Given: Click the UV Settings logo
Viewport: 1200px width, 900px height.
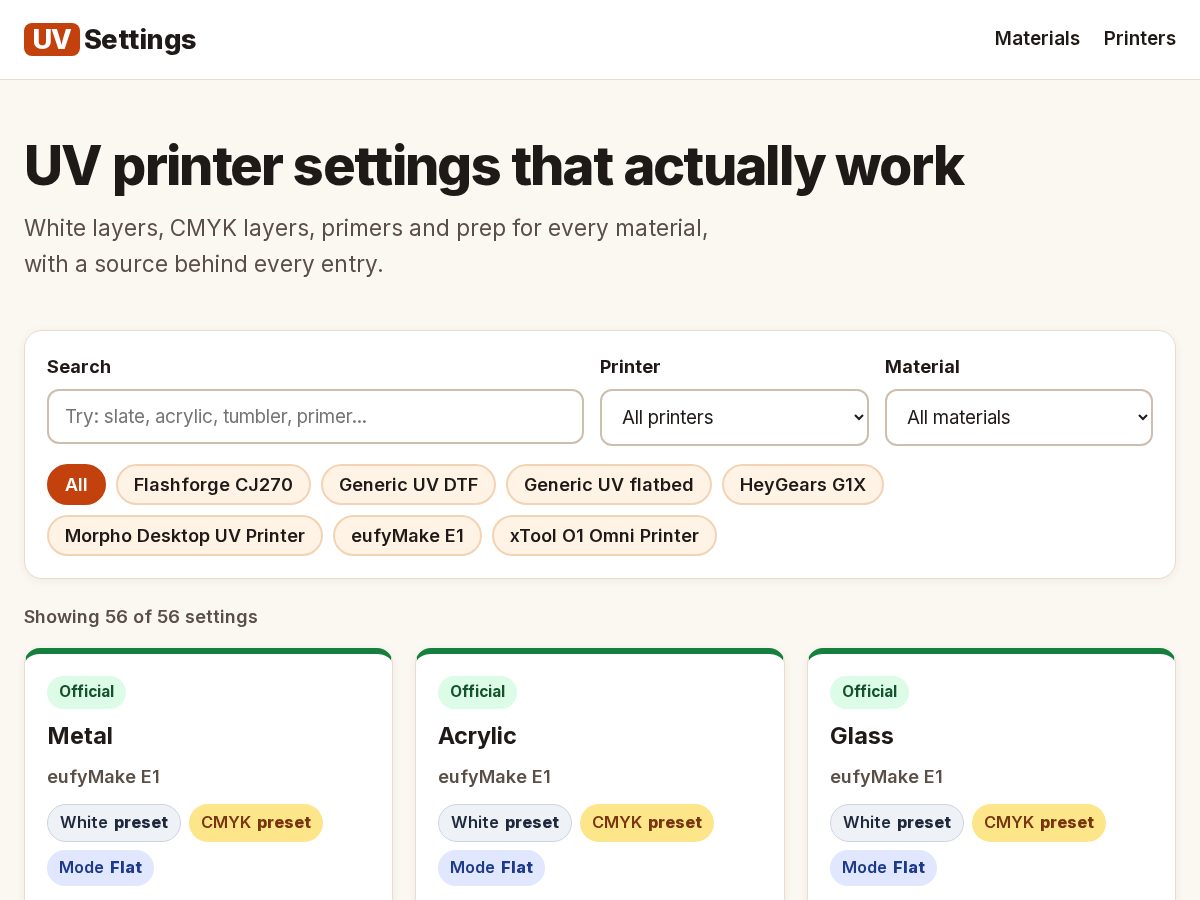Looking at the screenshot, I should click(x=110, y=39).
